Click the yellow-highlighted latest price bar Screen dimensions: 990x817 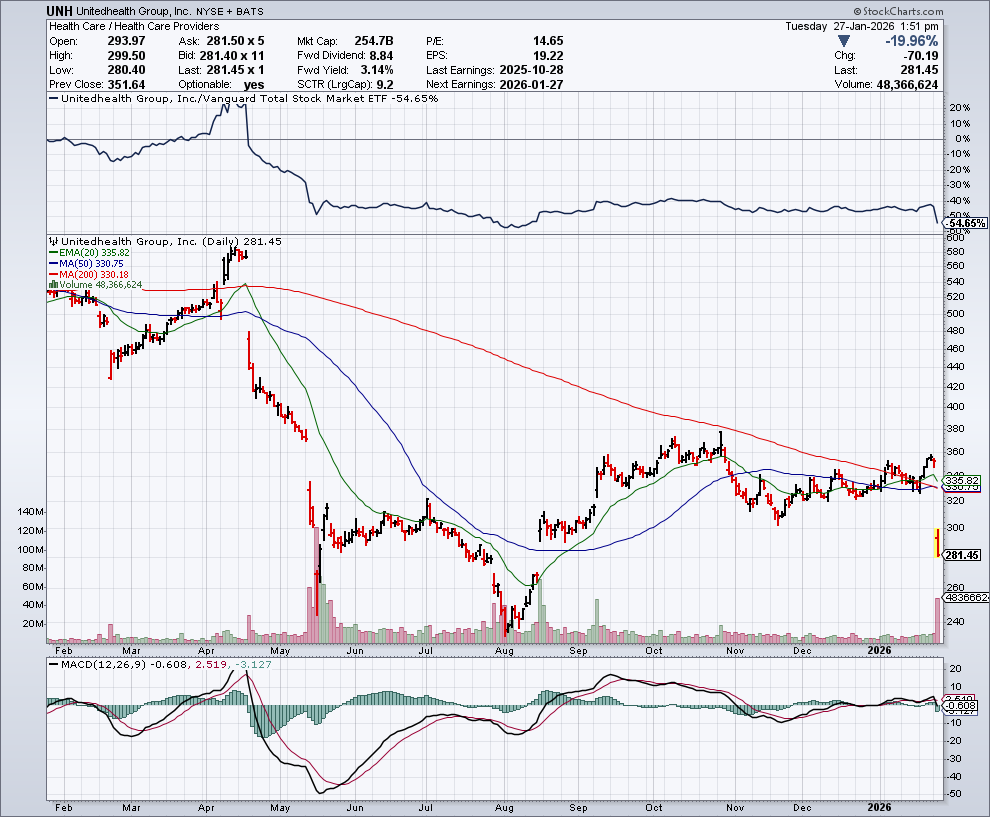pos(936,542)
